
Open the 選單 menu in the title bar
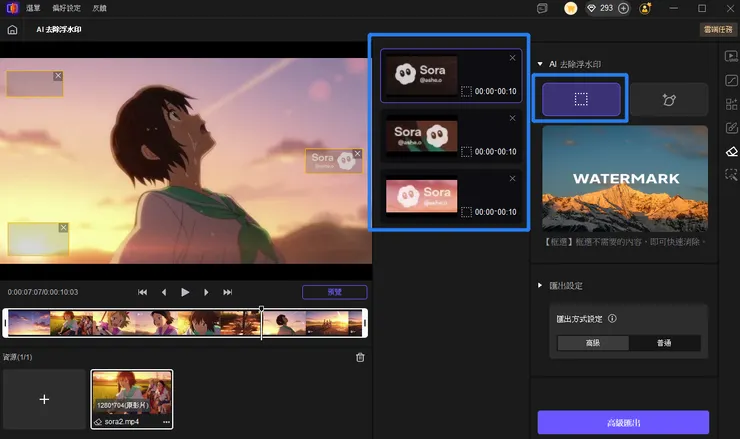[33, 8]
